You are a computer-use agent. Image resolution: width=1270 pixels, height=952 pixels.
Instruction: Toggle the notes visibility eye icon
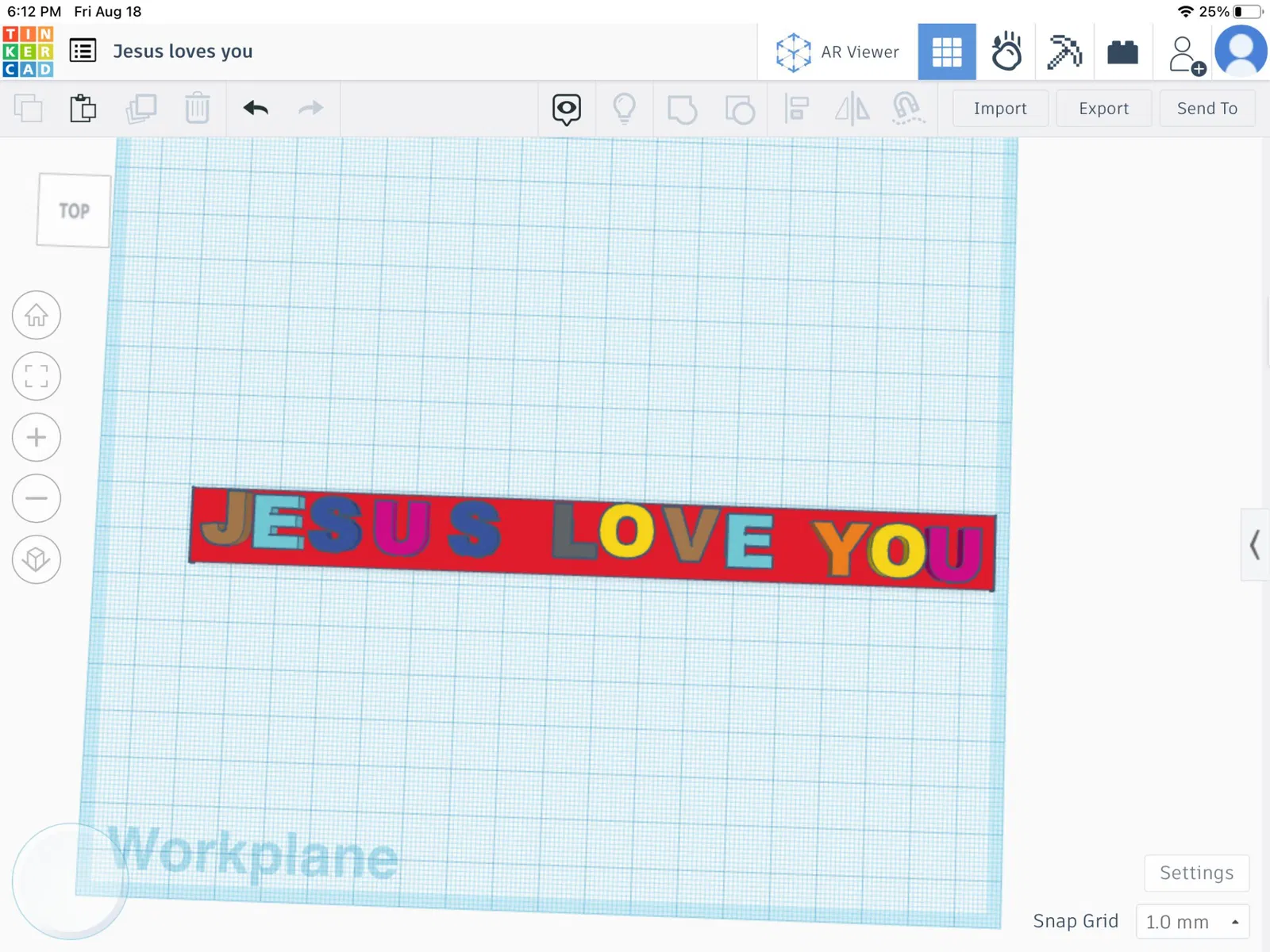pyautogui.click(x=567, y=109)
